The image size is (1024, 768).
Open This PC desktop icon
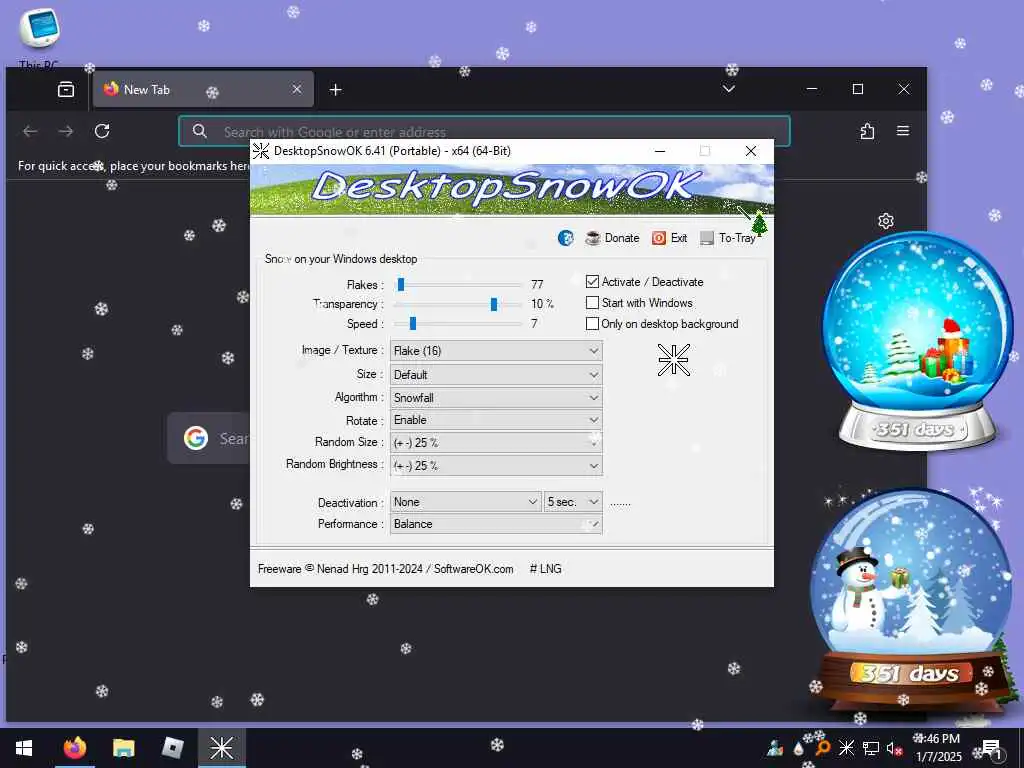pos(39,38)
